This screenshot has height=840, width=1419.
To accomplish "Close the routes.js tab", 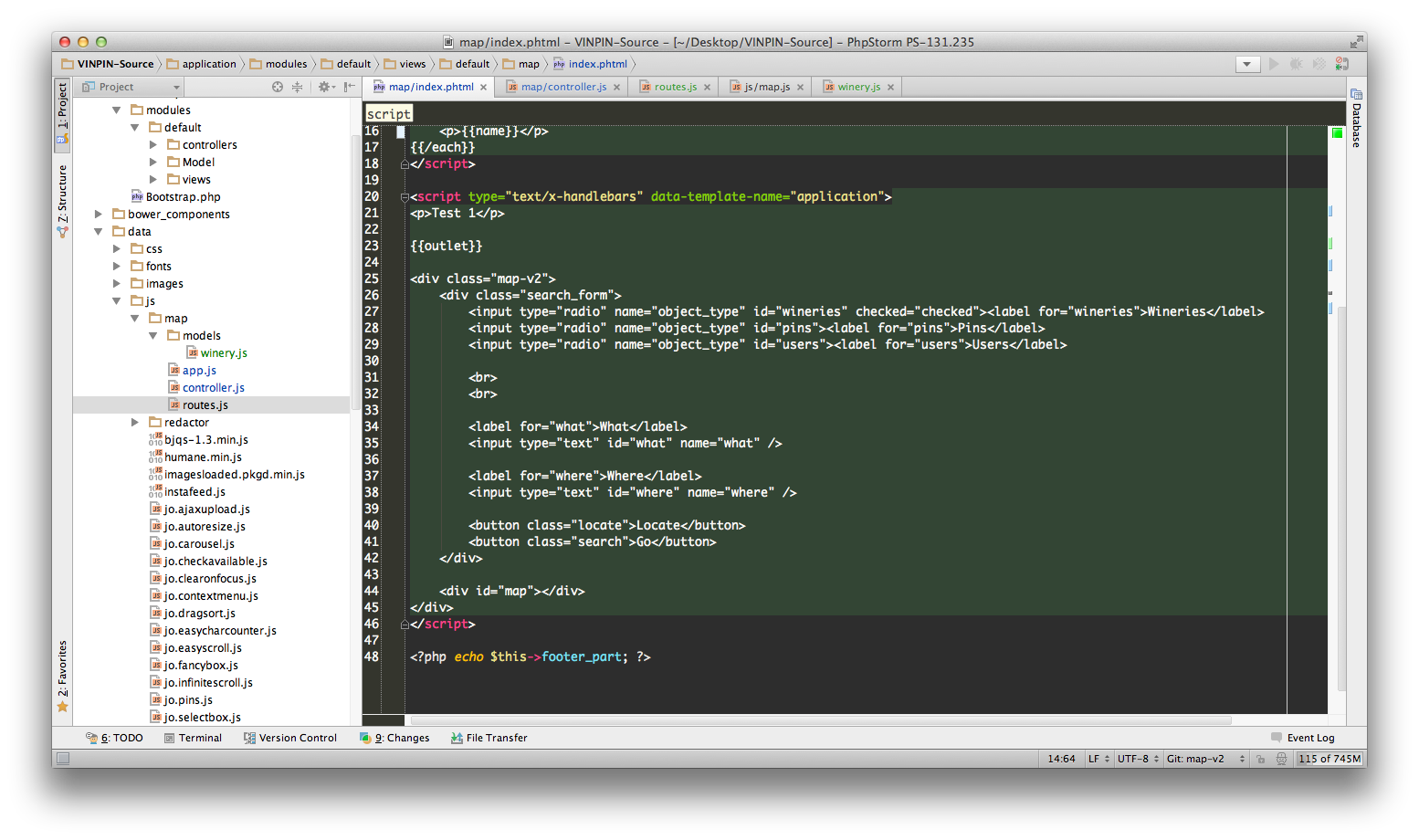I will click(707, 88).
